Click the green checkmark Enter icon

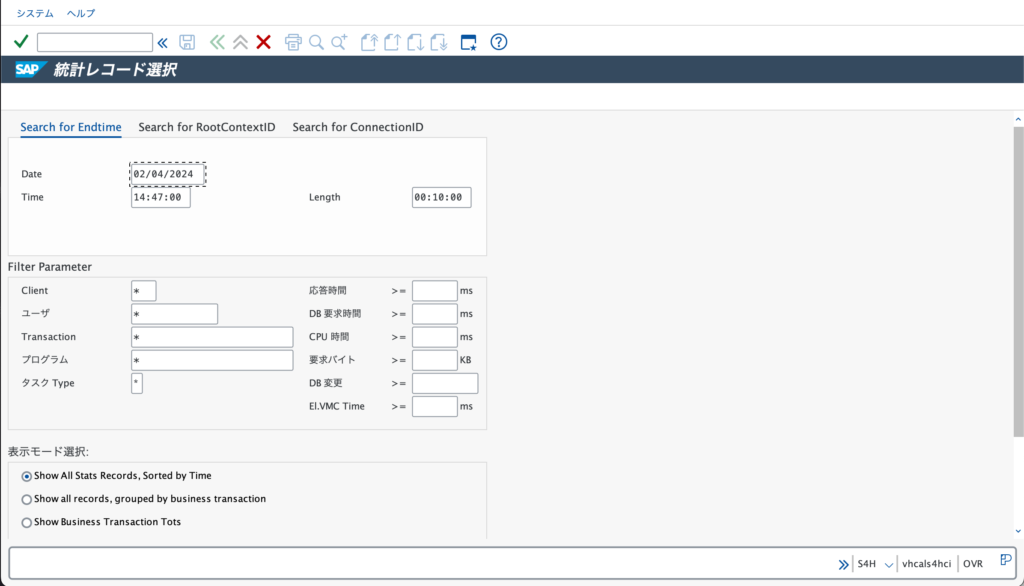point(20,42)
